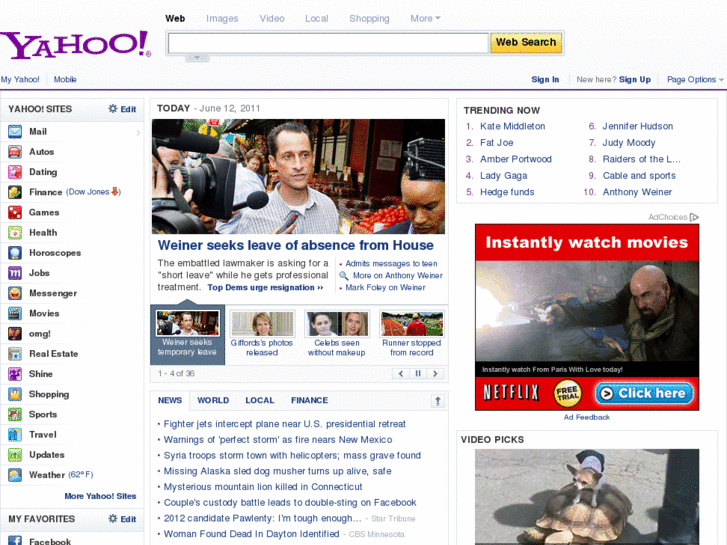727x545 pixels.
Task: Click Netflix Click here button
Action: [644, 393]
